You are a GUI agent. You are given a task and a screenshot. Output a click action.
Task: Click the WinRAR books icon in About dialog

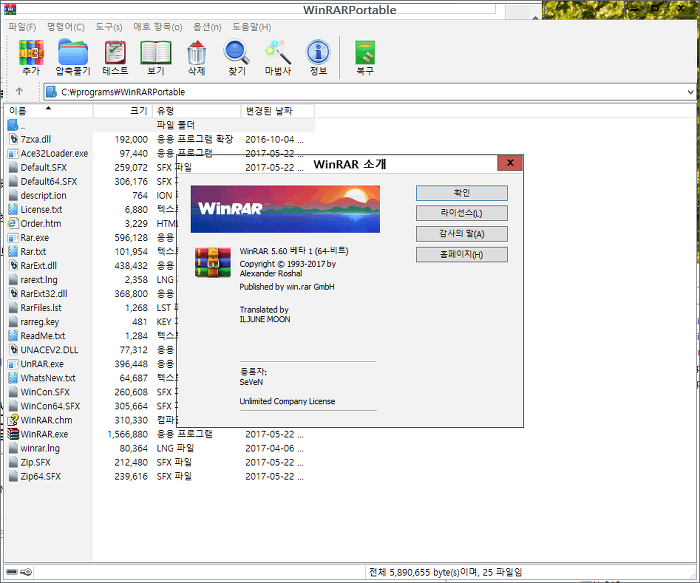pos(213,262)
